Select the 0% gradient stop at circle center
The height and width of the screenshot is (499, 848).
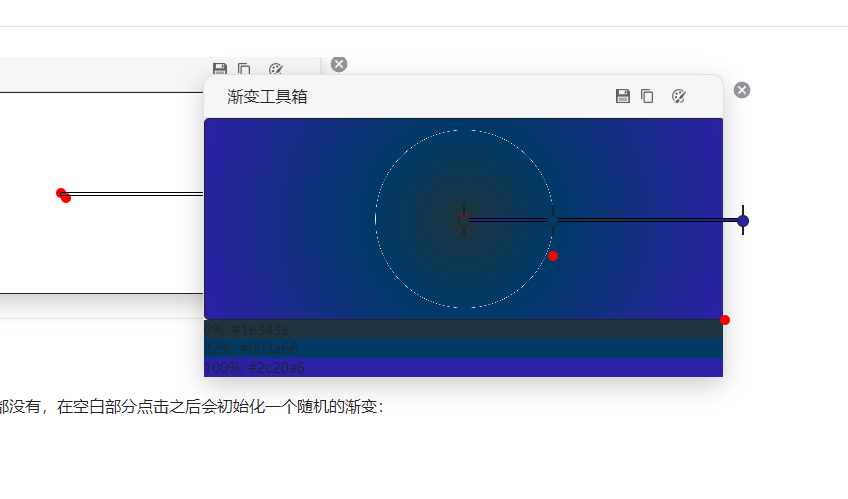pyautogui.click(x=464, y=220)
